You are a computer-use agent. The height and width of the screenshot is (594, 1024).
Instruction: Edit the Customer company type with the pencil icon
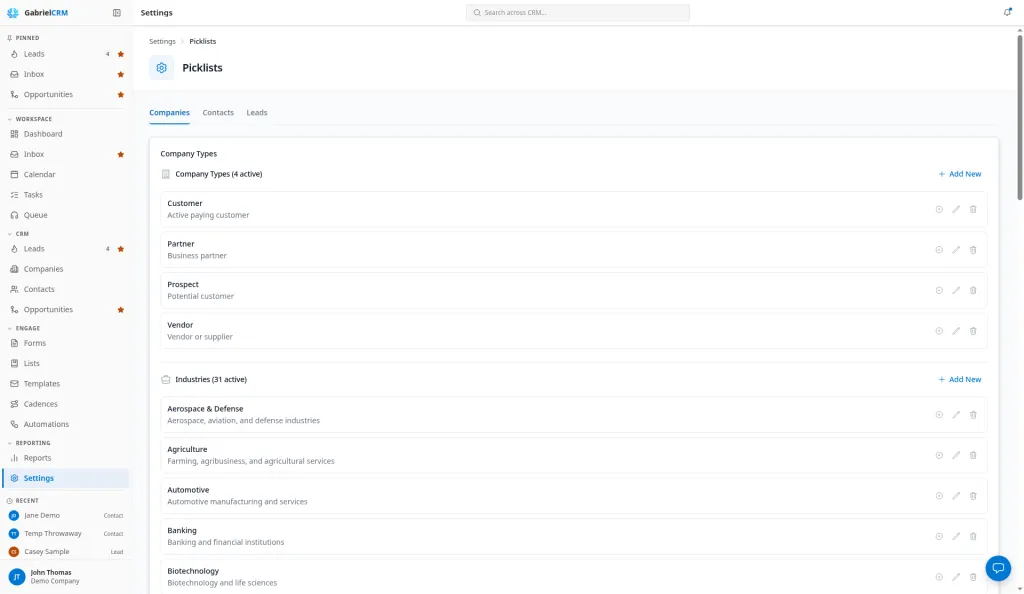pos(956,210)
